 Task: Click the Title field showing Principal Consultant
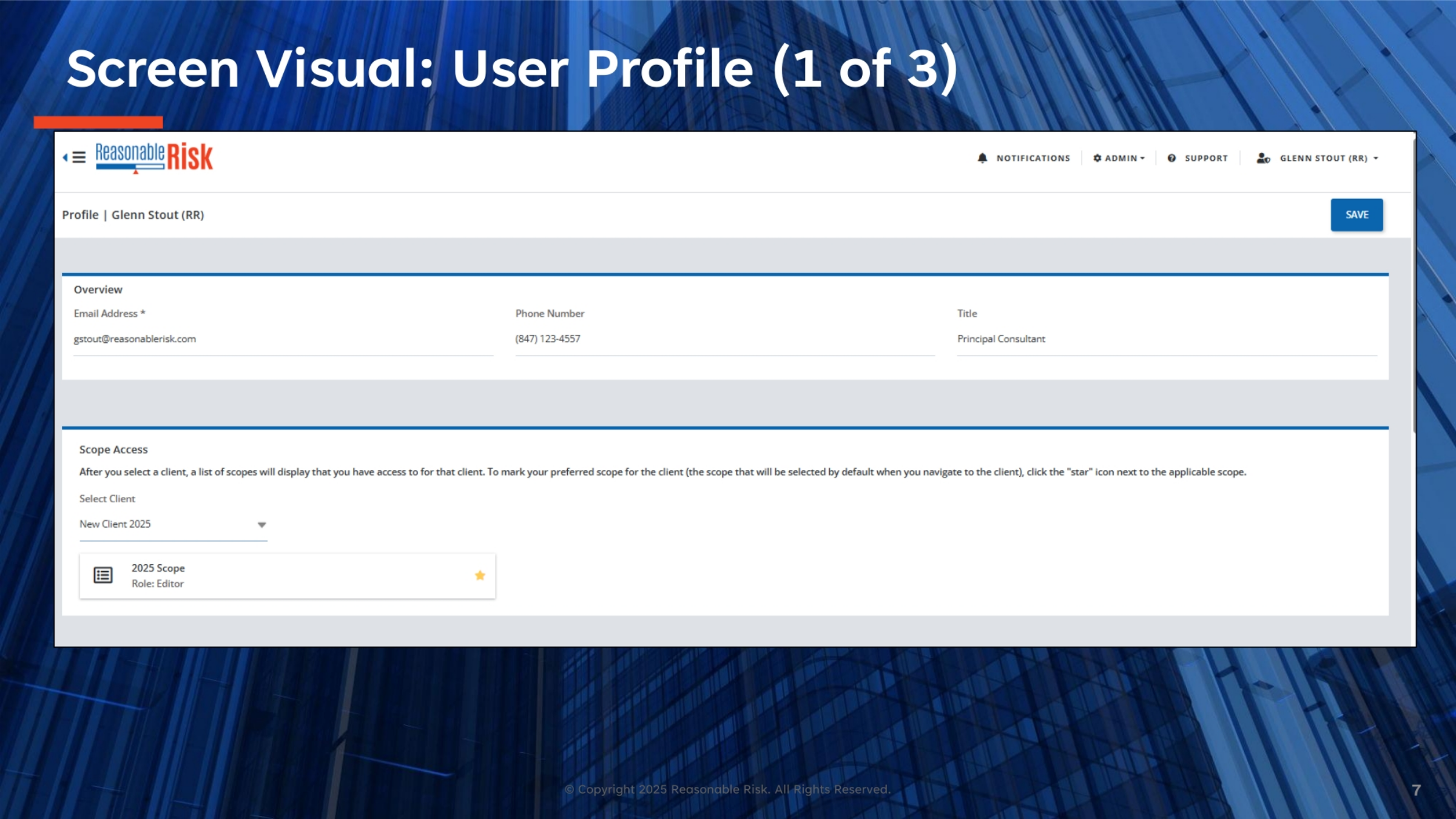[x=1167, y=339]
